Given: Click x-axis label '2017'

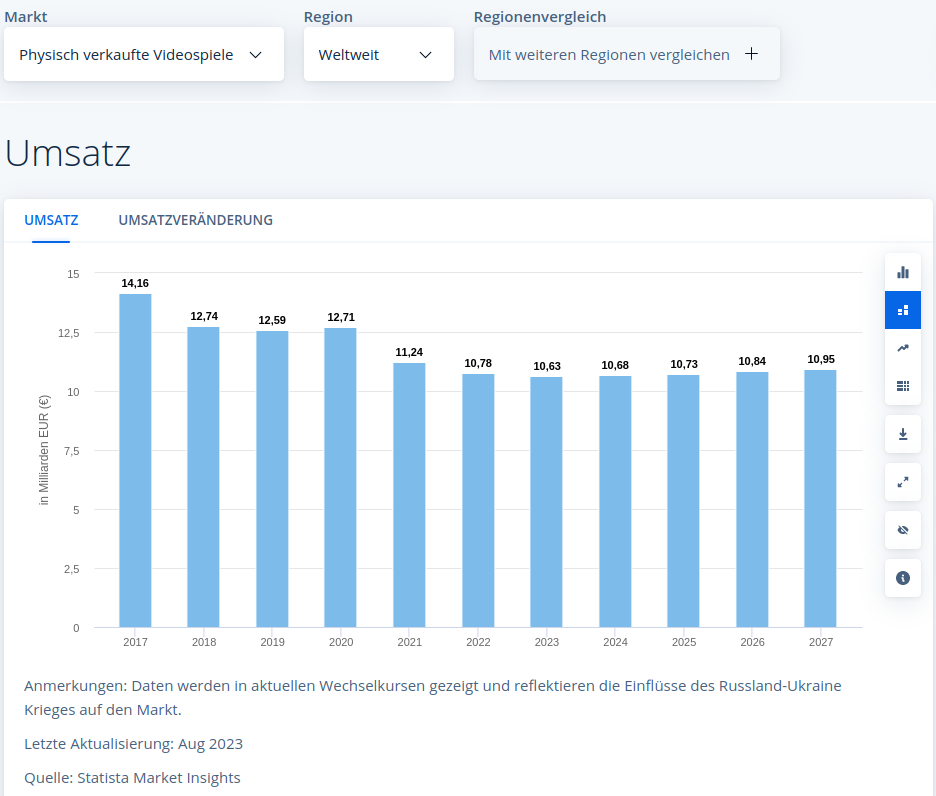Looking at the screenshot, I should [136, 642].
